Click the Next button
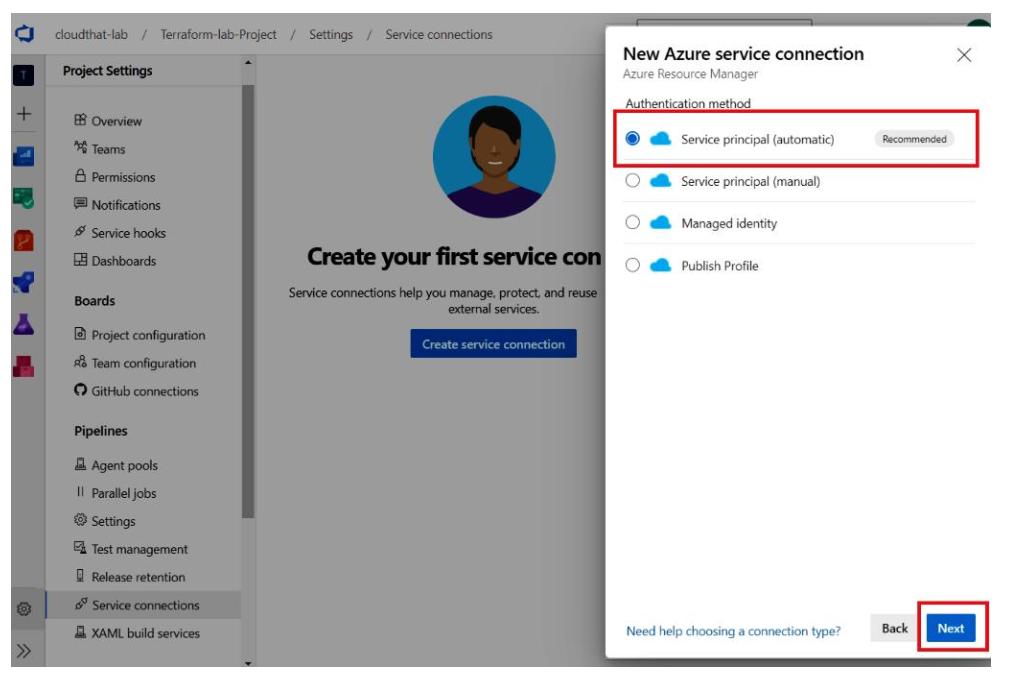 tap(951, 628)
